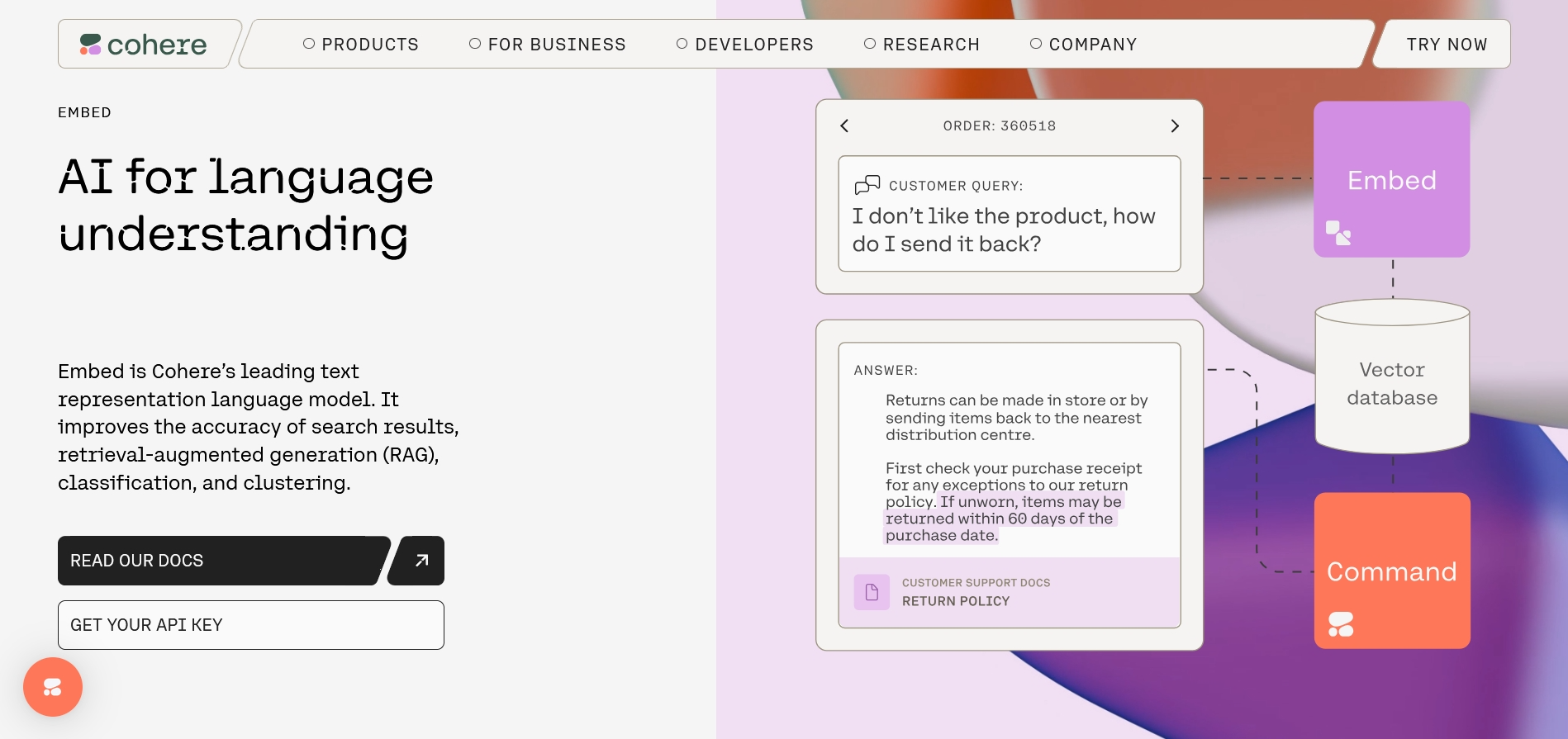1568x739 pixels.
Task: Open the Company menu
Action: coord(1083,45)
